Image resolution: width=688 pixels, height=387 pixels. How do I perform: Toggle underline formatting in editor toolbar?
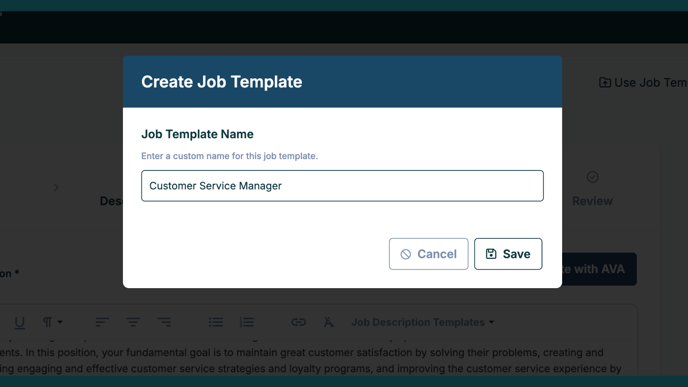coord(19,322)
